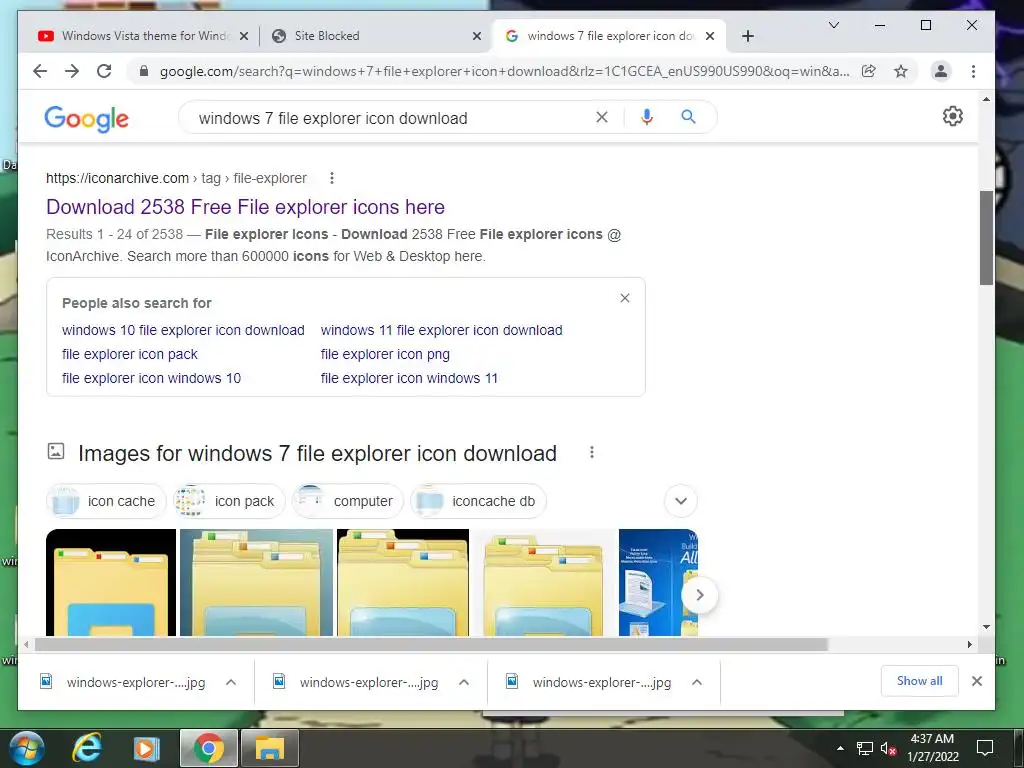The image size is (1024, 768).
Task: Bookmark this page with the star icon
Action: [901, 71]
